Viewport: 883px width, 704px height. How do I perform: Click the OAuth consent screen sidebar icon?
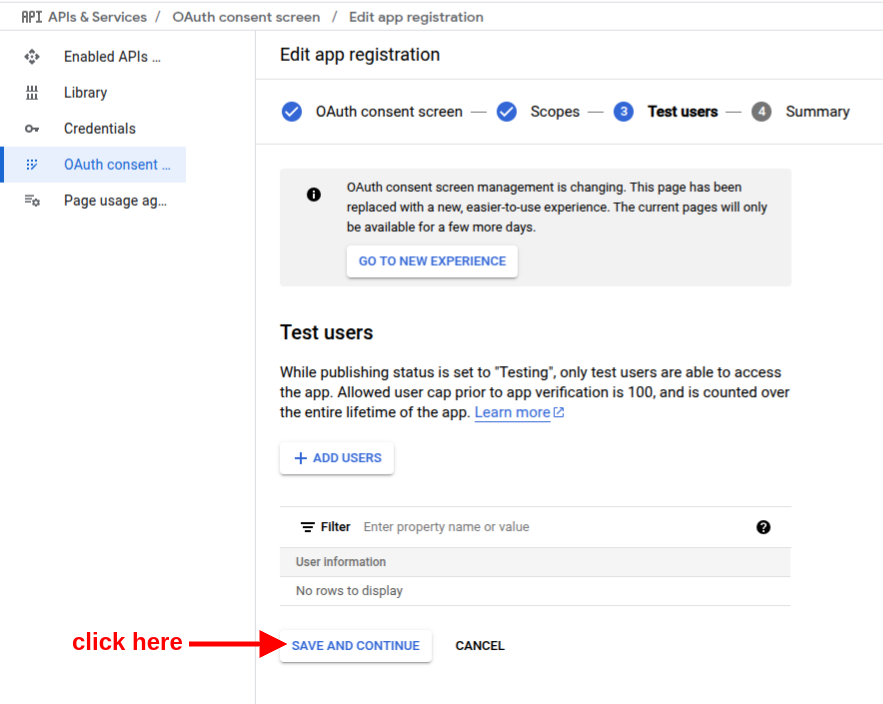tap(32, 165)
